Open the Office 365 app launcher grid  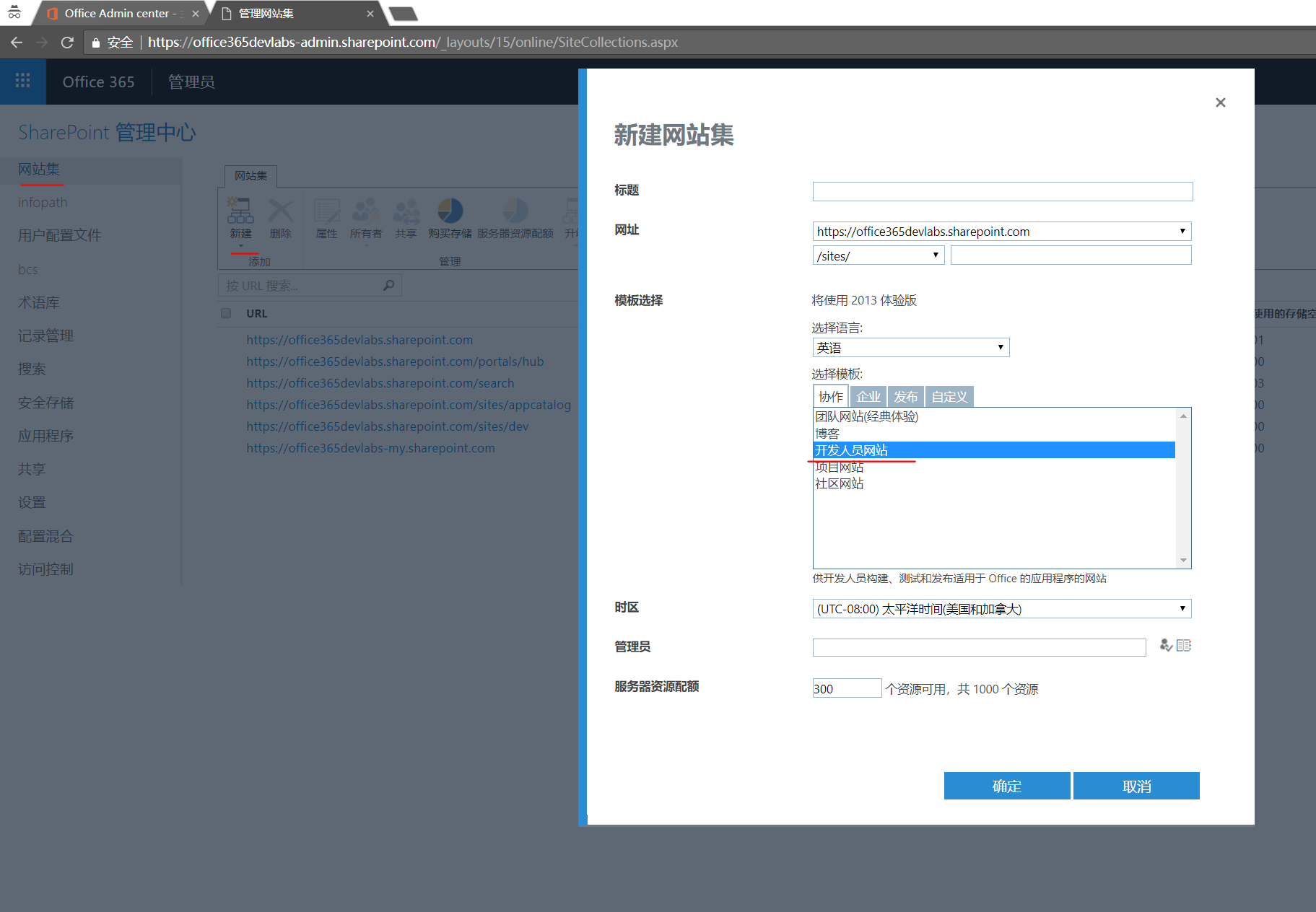coord(22,81)
